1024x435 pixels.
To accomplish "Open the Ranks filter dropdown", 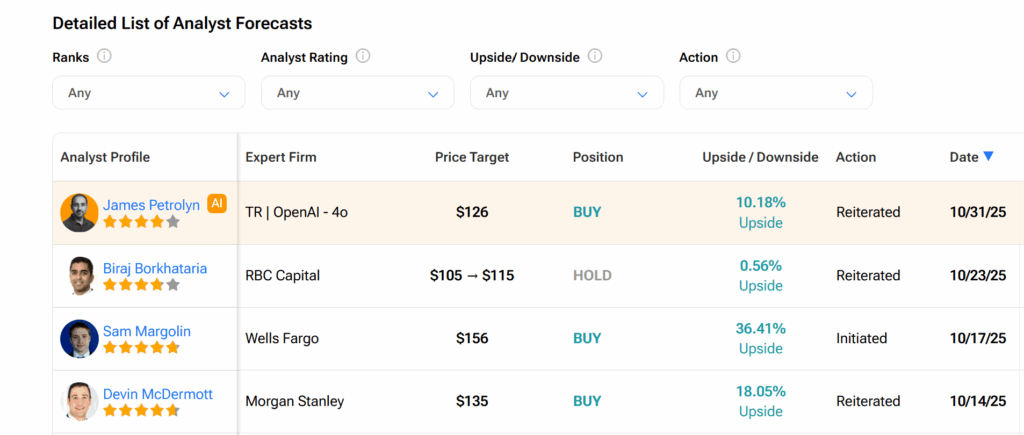I will [x=148, y=93].
